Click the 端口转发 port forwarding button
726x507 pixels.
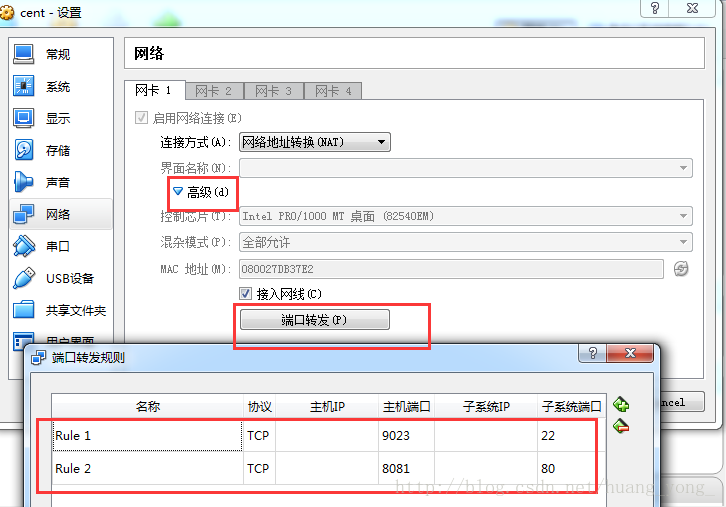pos(314,319)
